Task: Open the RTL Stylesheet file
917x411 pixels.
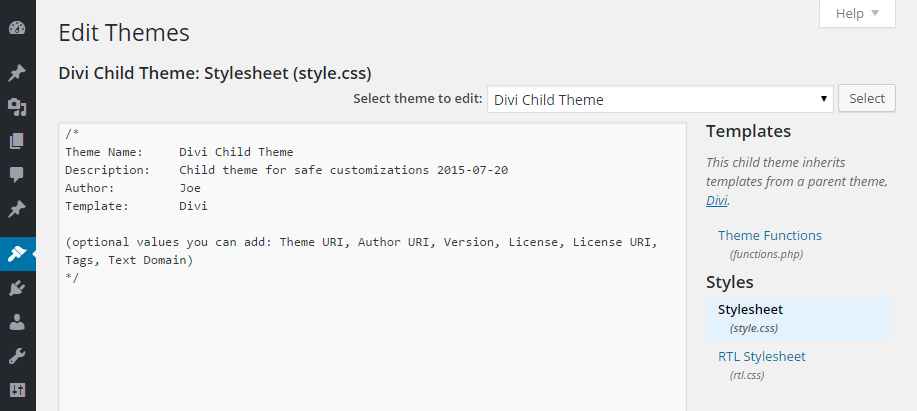Action: (x=761, y=356)
